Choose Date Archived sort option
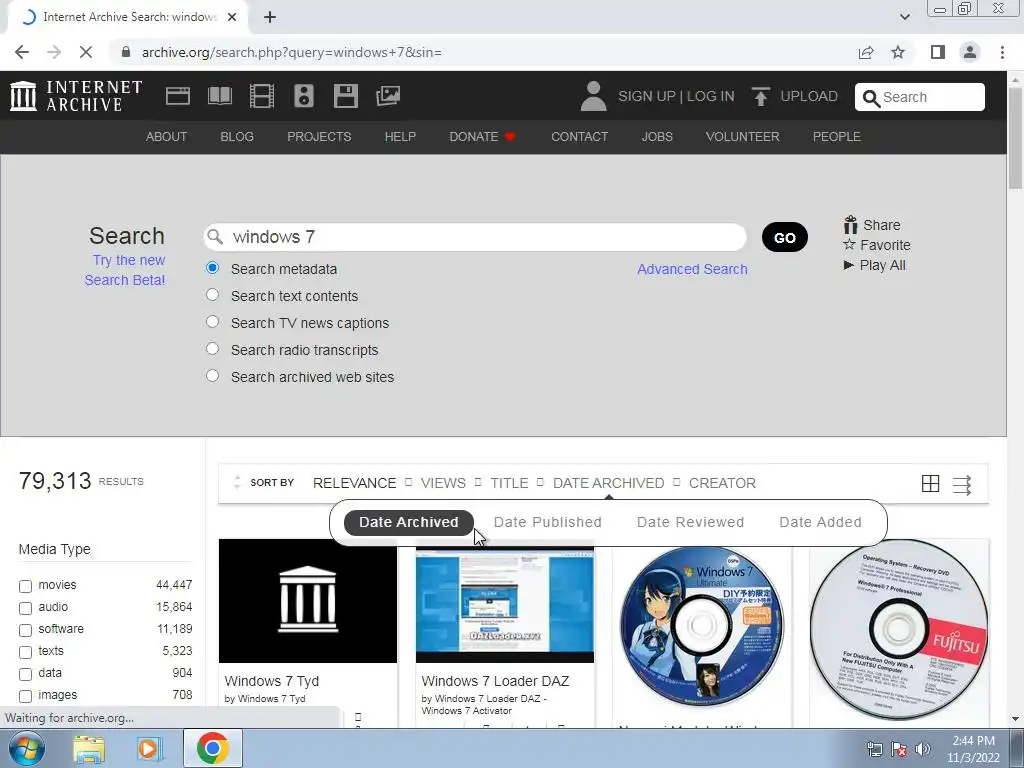Viewport: 1024px width, 768px height. [409, 522]
